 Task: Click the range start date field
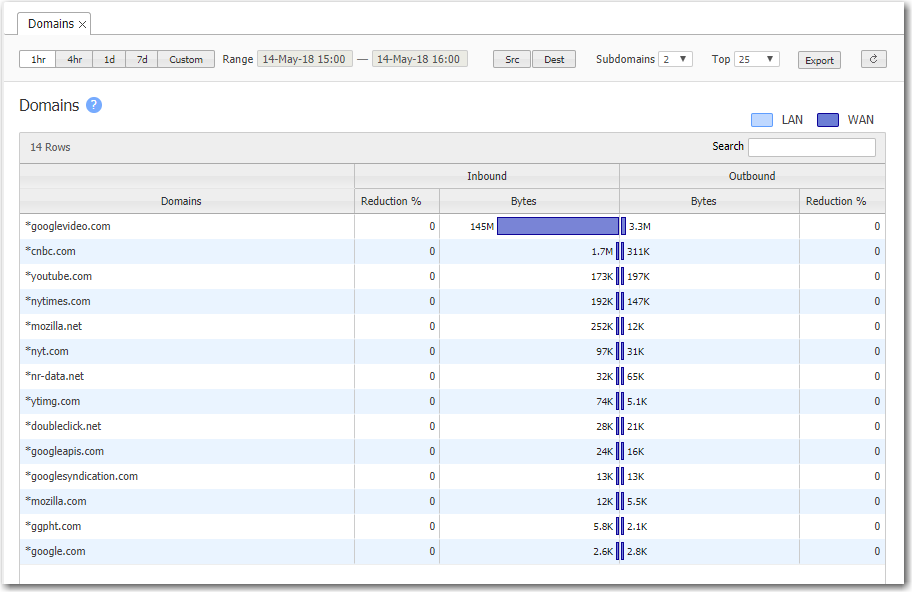tap(304, 59)
